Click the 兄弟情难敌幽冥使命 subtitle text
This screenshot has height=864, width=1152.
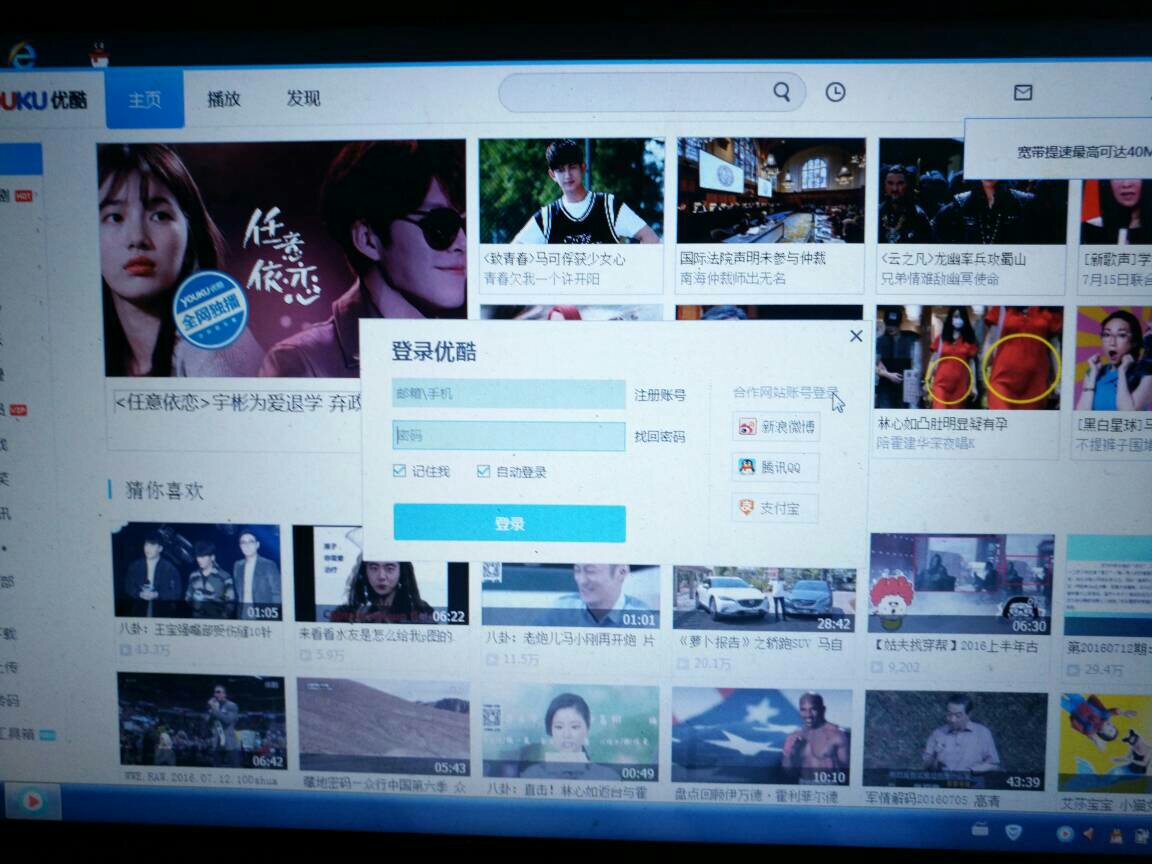(940, 279)
